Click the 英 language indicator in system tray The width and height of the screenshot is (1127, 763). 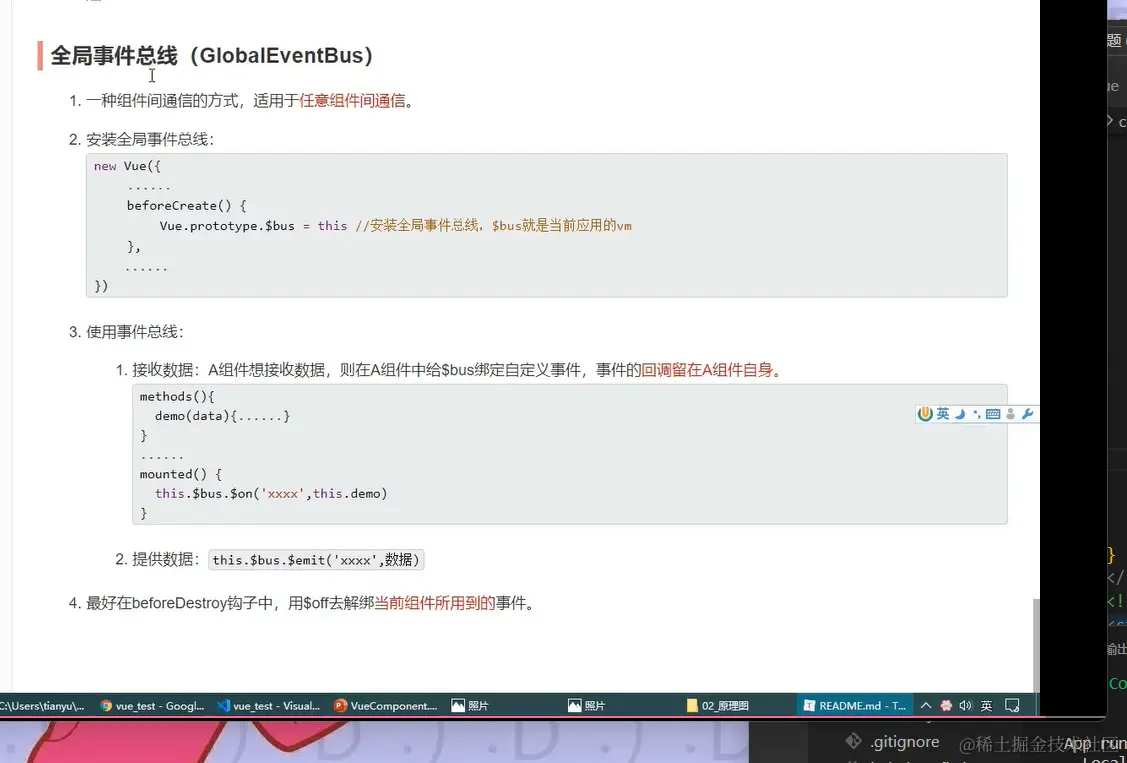986,705
